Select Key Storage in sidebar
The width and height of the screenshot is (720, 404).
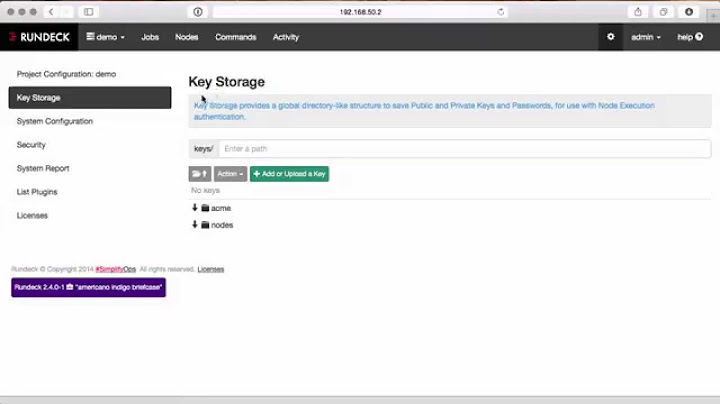(x=90, y=98)
